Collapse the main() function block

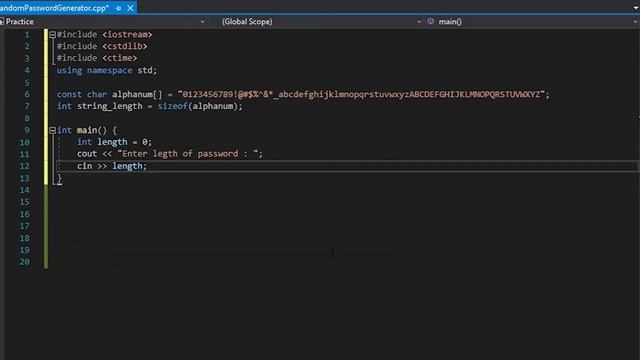point(52,130)
